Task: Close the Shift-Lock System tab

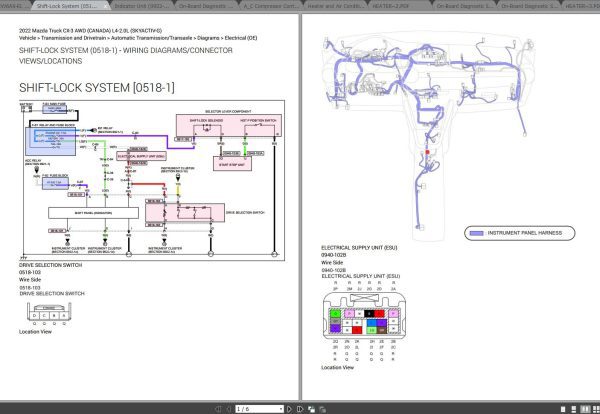Action: coord(106,6)
